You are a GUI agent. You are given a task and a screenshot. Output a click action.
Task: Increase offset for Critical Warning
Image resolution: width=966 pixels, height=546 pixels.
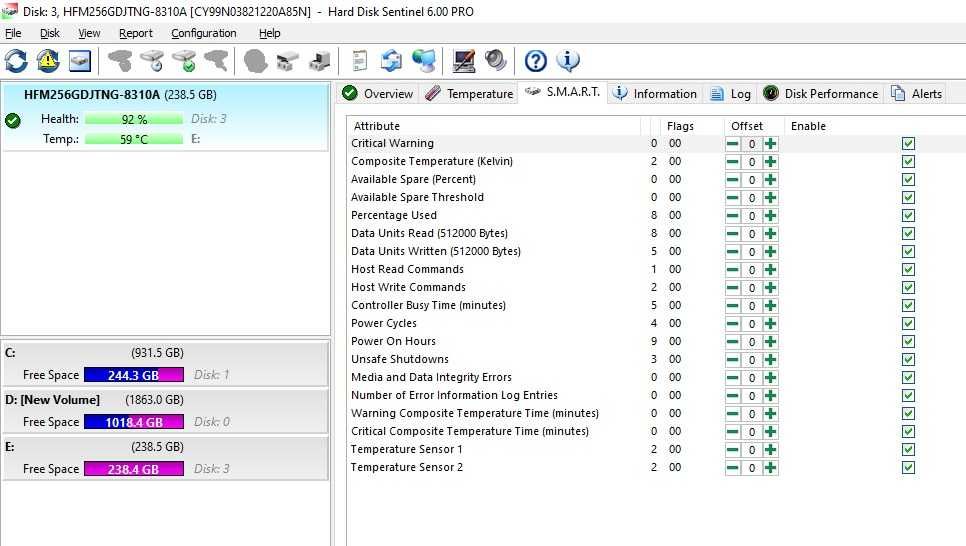pyautogui.click(x=770, y=144)
